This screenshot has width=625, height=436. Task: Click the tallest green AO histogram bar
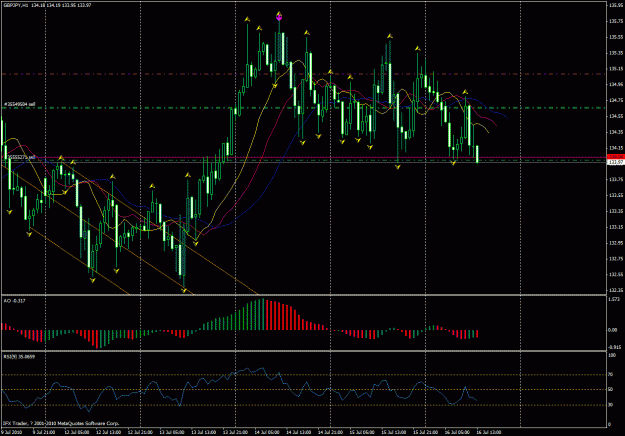pos(263,314)
